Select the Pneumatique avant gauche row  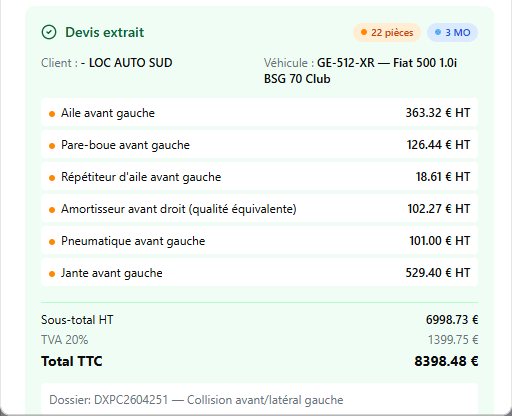pos(259,241)
